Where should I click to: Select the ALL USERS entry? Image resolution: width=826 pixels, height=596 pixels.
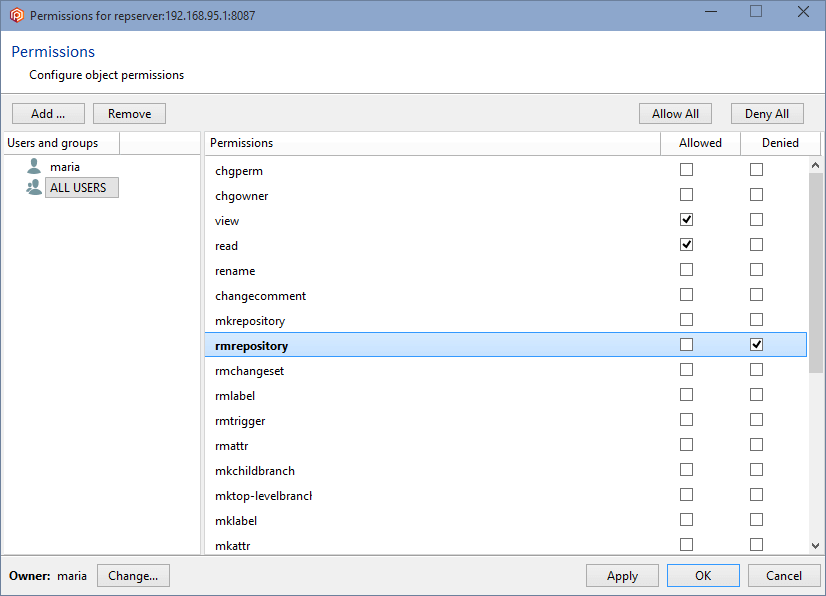click(x=82, y=188)
